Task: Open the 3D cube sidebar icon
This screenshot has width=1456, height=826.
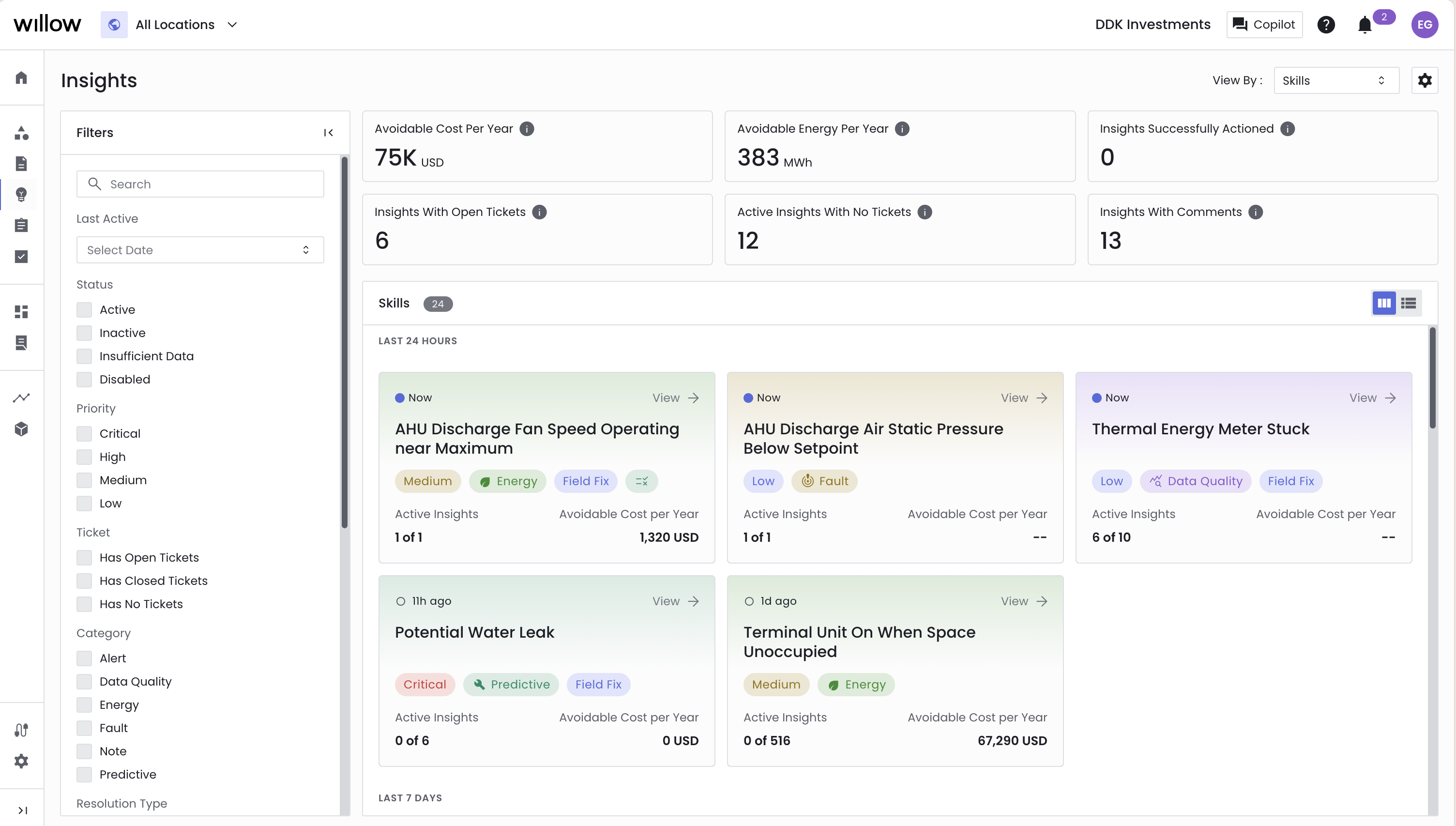Action: pos(22,429)
